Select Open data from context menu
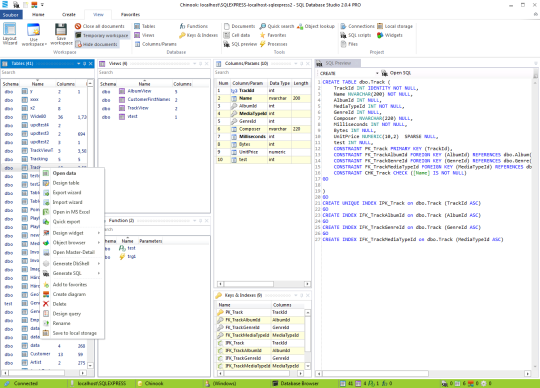Image resolution: width=540 pixels, height=388 pixels. tap(73, 173)
